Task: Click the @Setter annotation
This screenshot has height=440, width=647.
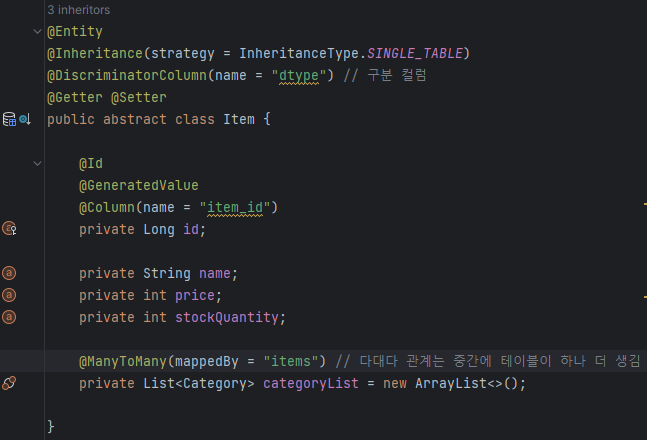Action: pyautogui.click(x=139, y=97)
